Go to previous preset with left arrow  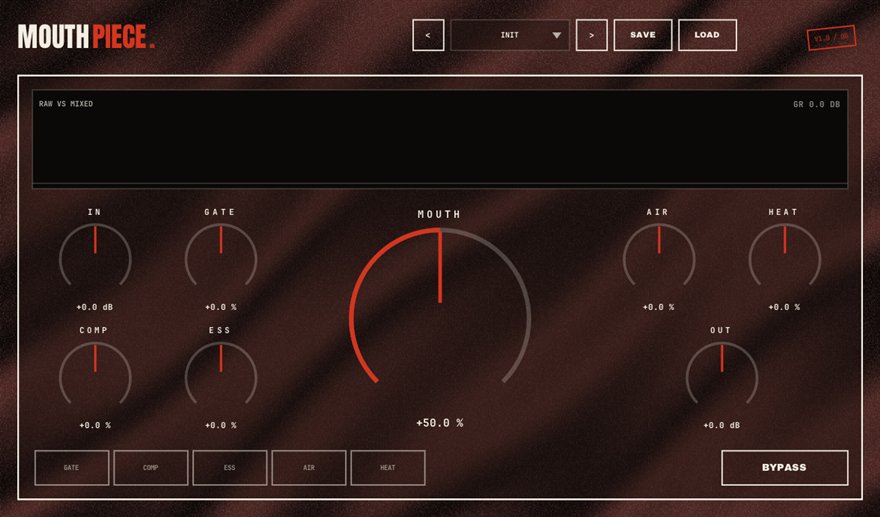click(428, 35)
